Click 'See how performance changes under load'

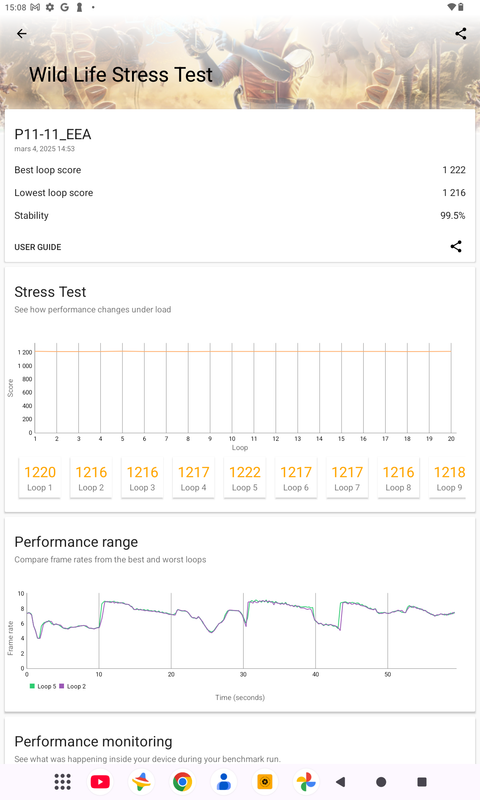pos(92,310)
